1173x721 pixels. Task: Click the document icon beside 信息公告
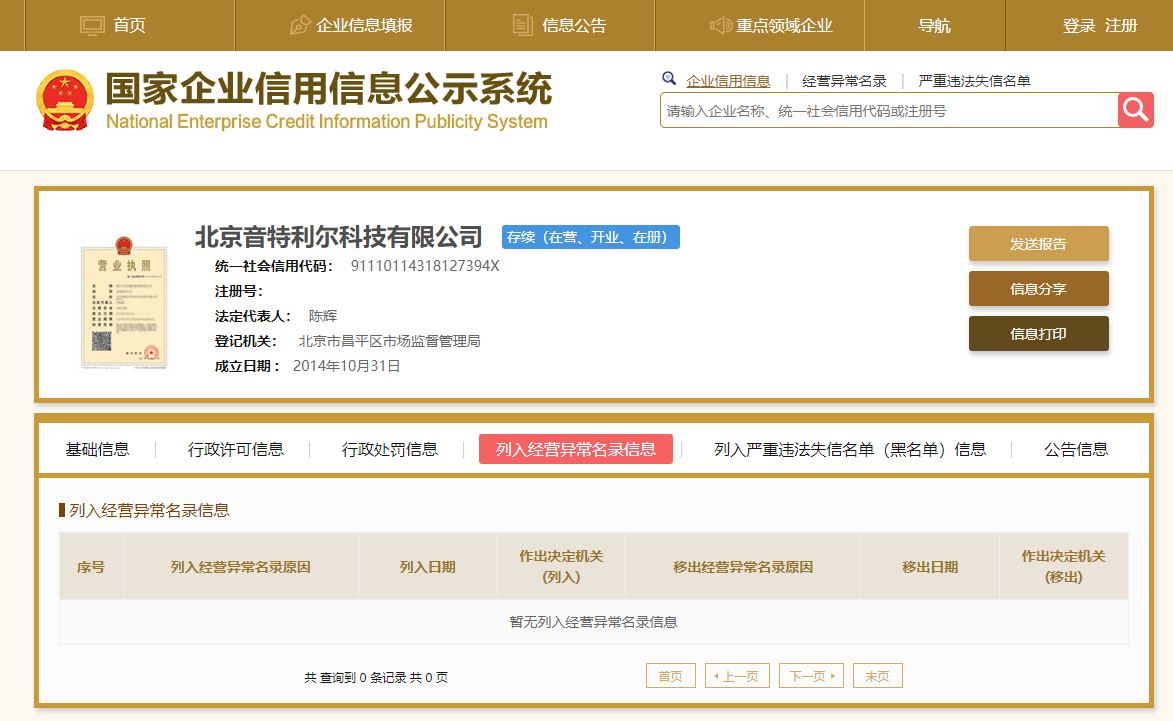(x=522, y=25)
